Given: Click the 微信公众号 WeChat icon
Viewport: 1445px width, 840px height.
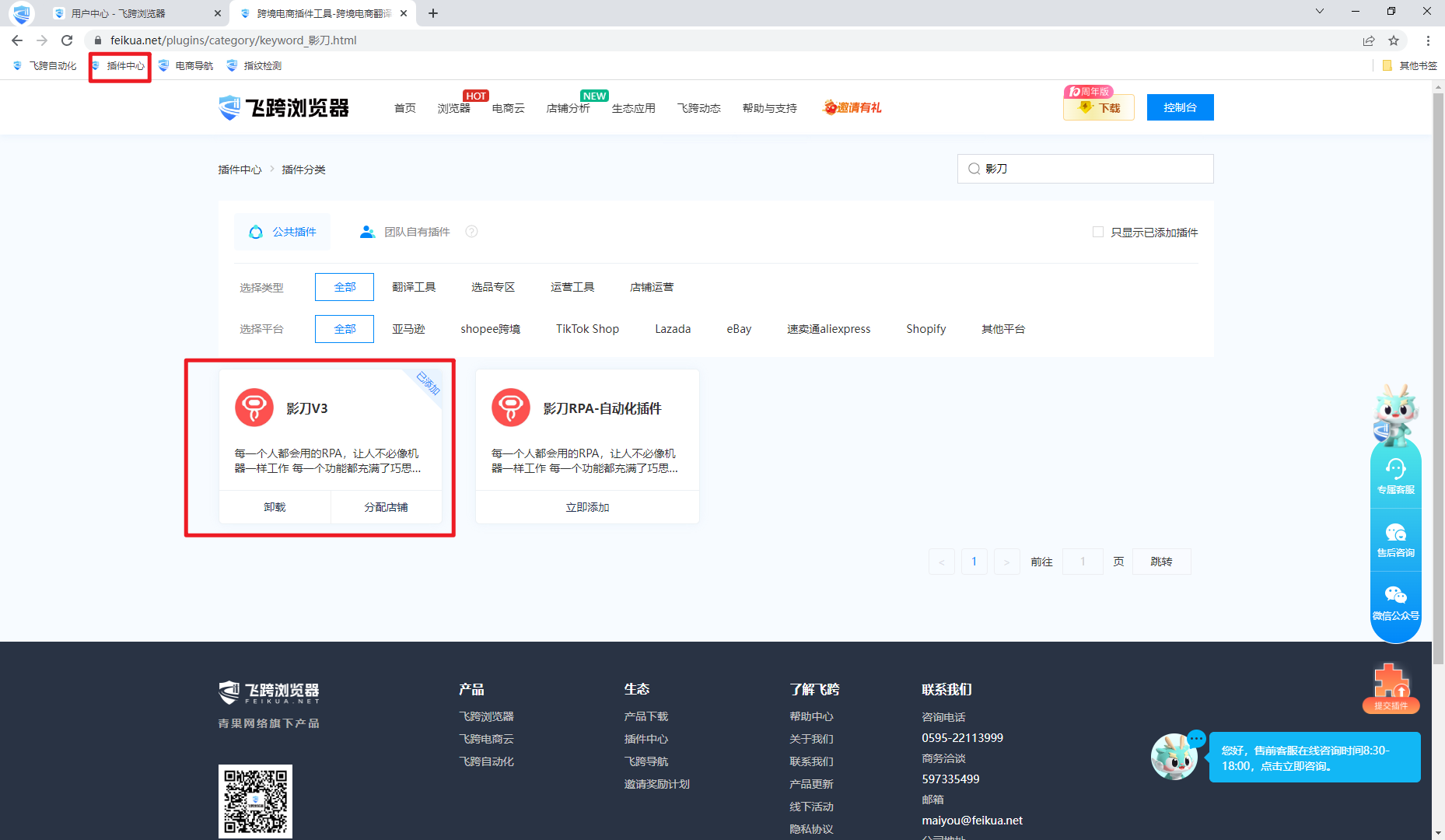Looking at the screenshot, I should click(1395, 596).
